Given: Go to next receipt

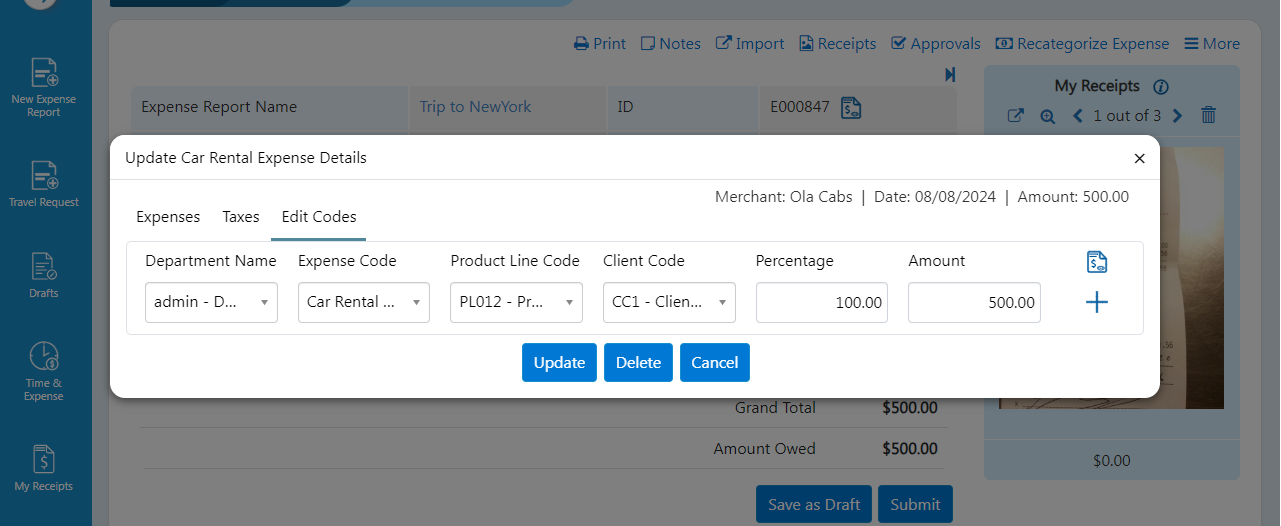Looking at the screenshot, I should (1177, 116).
